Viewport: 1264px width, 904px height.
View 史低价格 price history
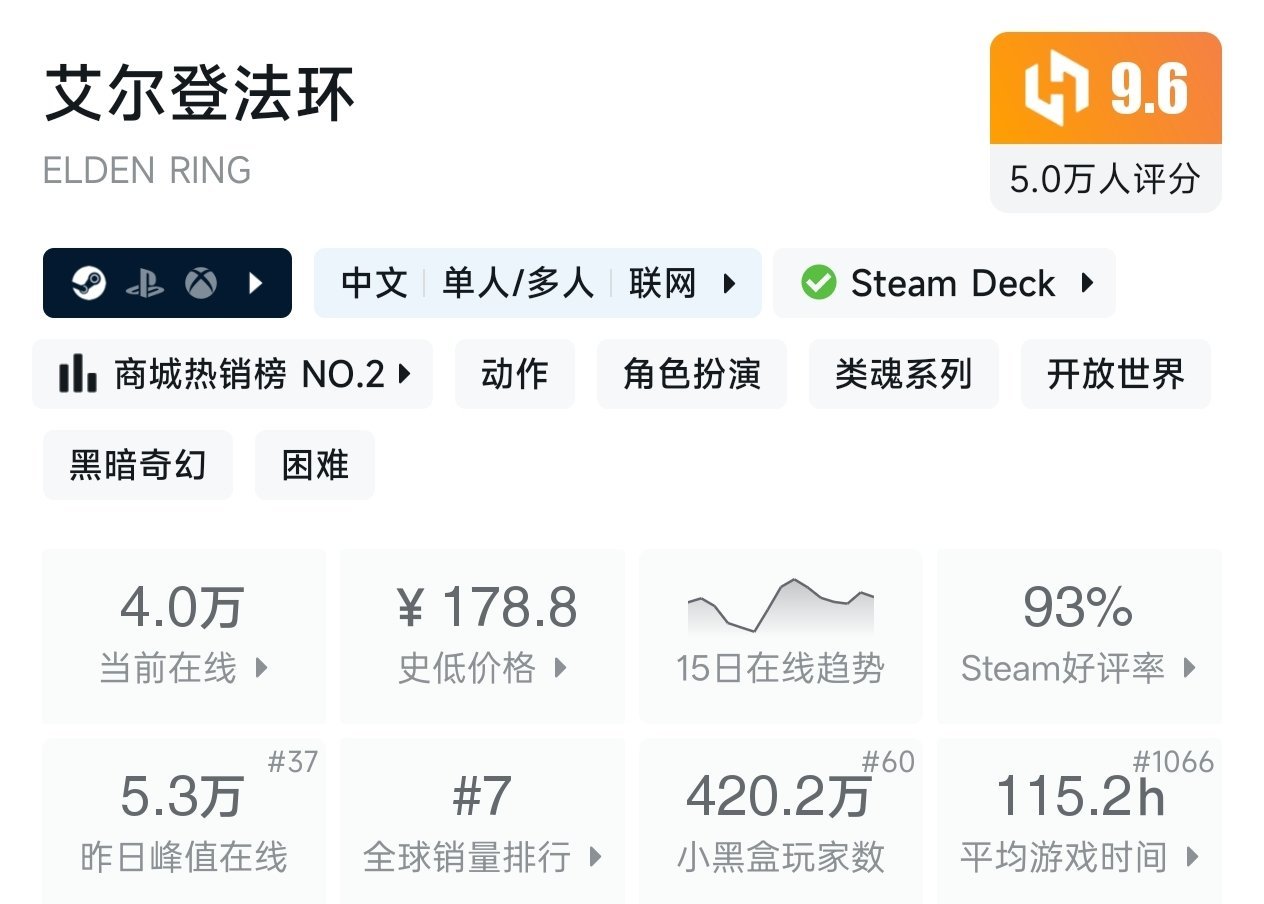coord(482,636)
